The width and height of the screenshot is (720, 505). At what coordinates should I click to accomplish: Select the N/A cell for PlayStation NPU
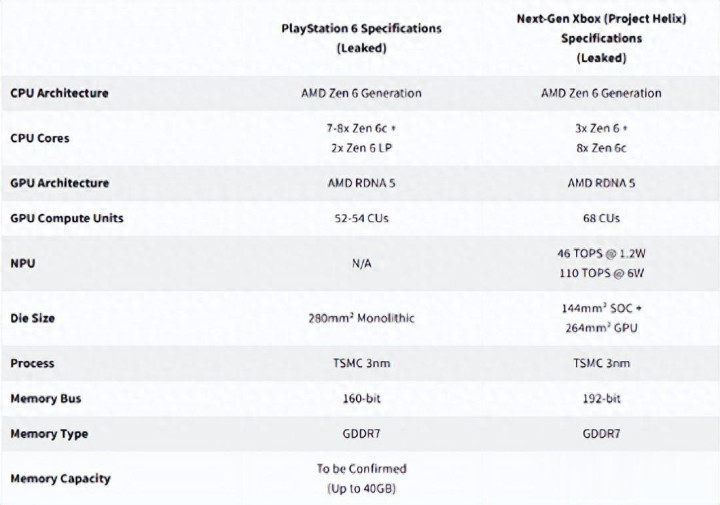click(361, 264)
